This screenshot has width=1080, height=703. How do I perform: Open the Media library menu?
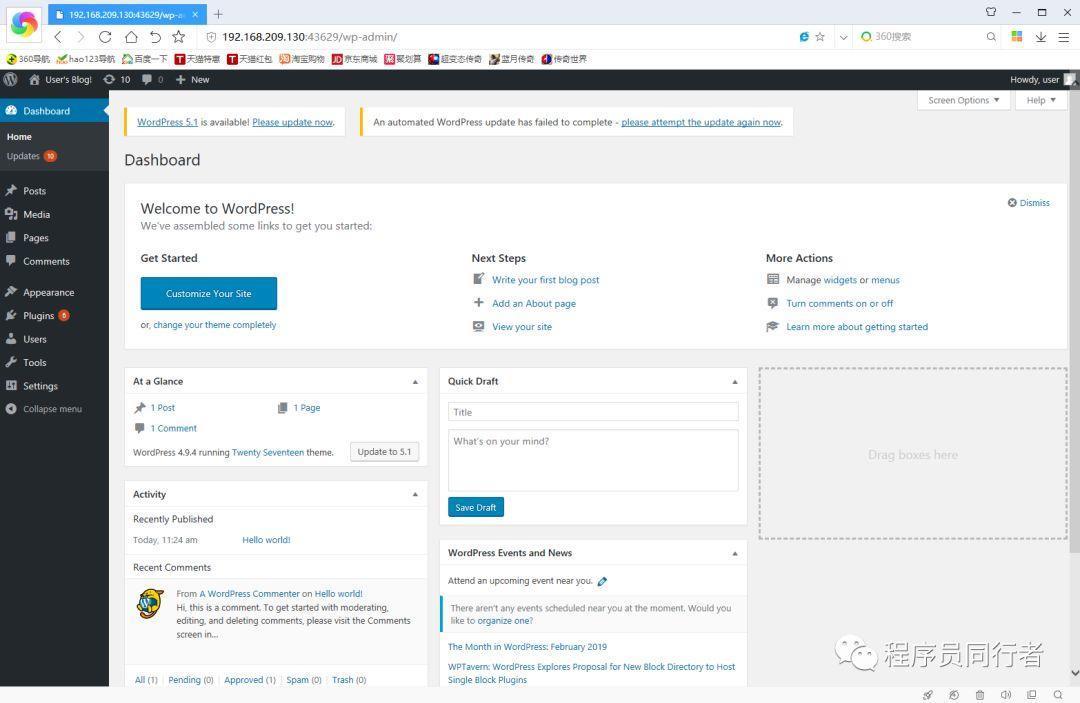tap(37, 214)
